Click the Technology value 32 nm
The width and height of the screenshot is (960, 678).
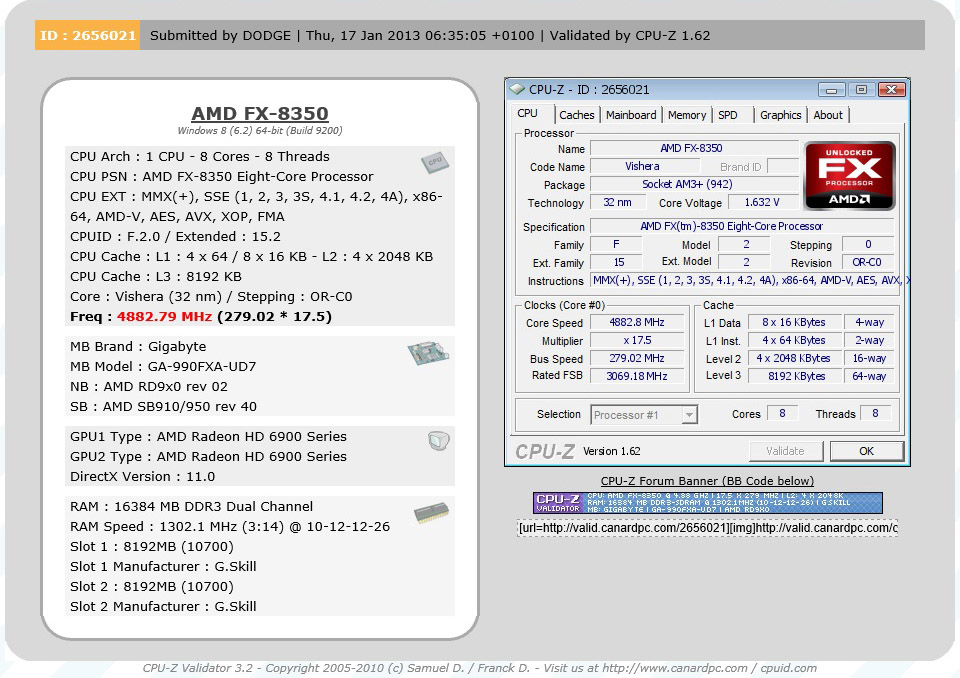pos(617,202)
